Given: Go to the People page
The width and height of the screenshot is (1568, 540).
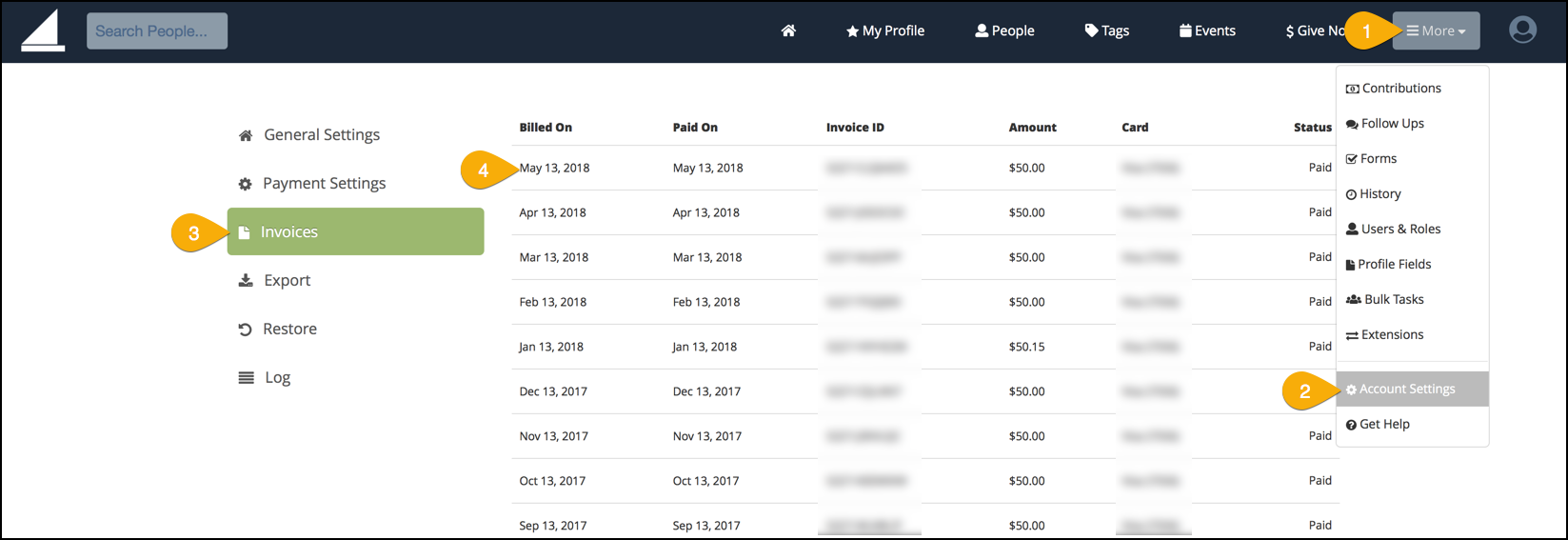Looking at the screenshot, I should (x=1004, y=30).
